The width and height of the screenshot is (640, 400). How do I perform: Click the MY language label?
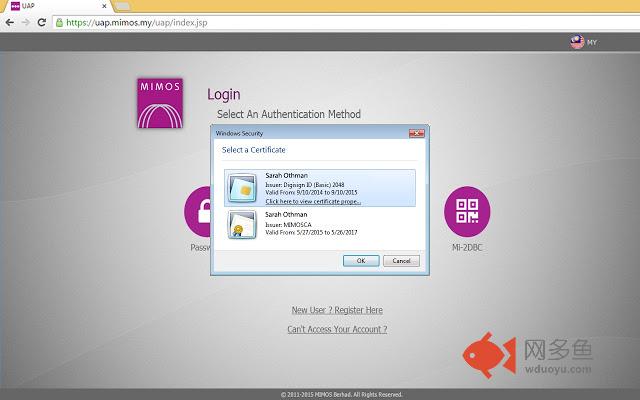pos(592,42)
